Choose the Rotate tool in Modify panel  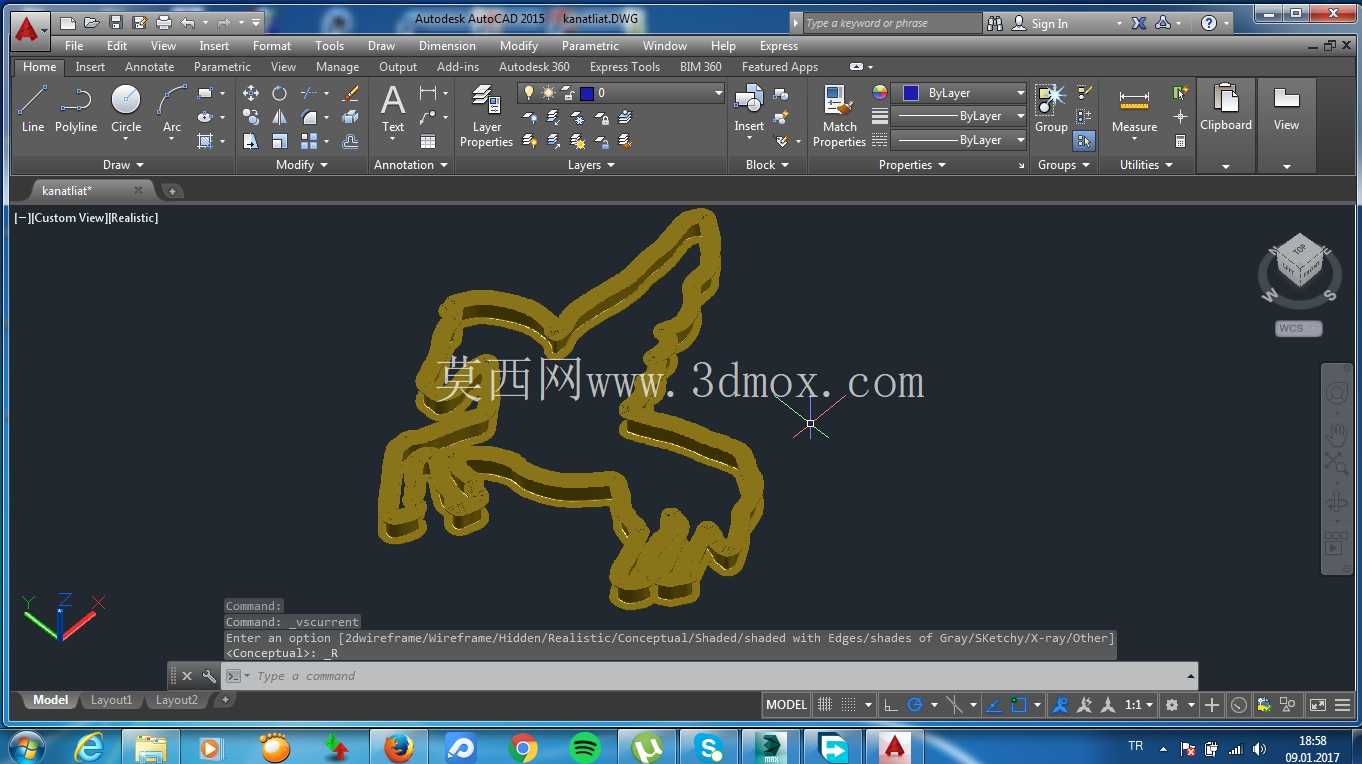click(280, 93)
